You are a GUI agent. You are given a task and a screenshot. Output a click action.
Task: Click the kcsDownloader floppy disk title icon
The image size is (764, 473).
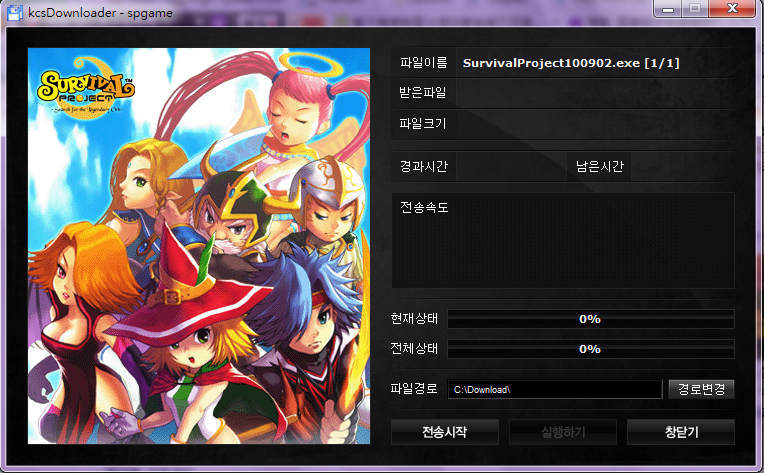pos(15,13)
